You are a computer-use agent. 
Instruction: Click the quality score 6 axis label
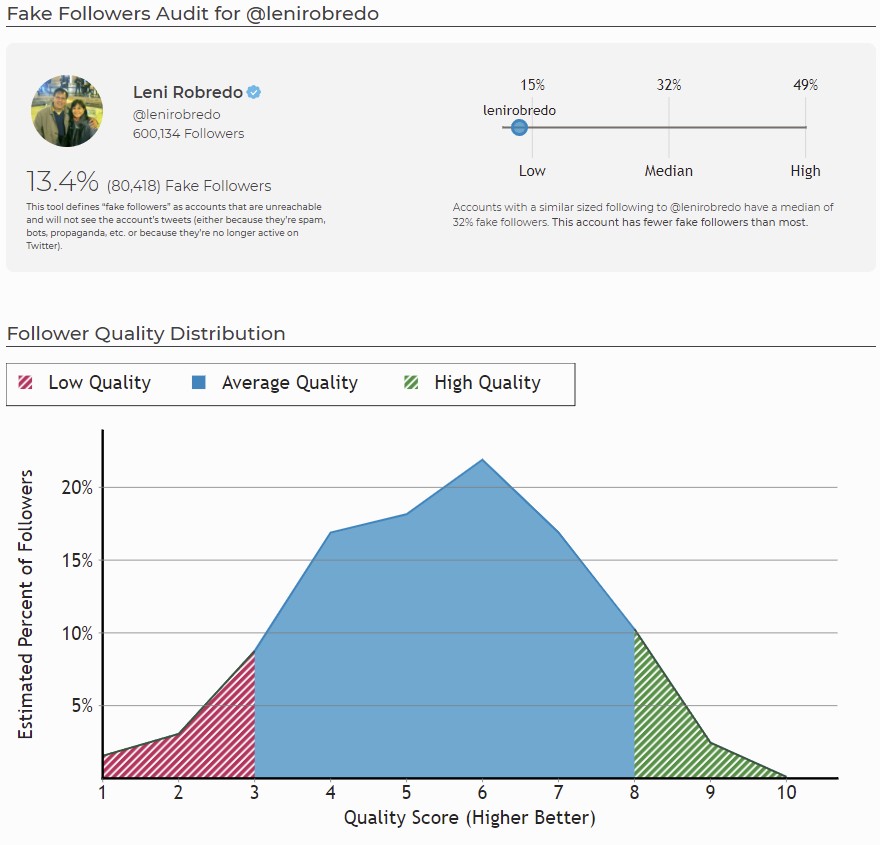coord(482,792)
